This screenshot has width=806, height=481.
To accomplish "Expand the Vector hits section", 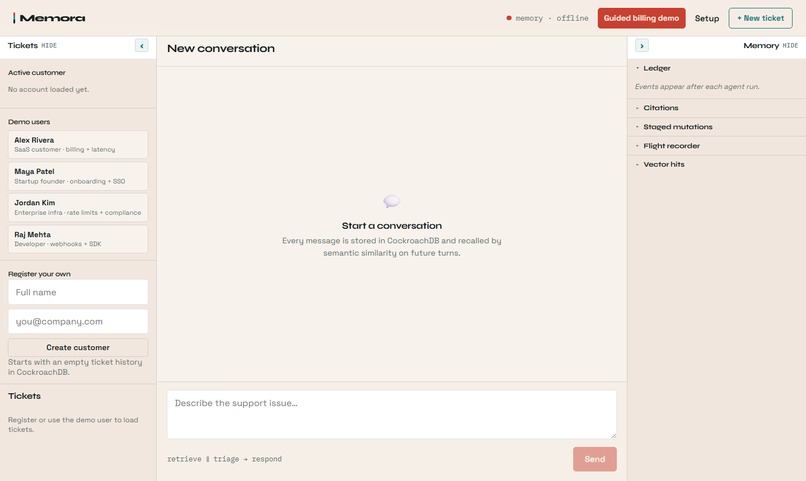I will [717, 164].
